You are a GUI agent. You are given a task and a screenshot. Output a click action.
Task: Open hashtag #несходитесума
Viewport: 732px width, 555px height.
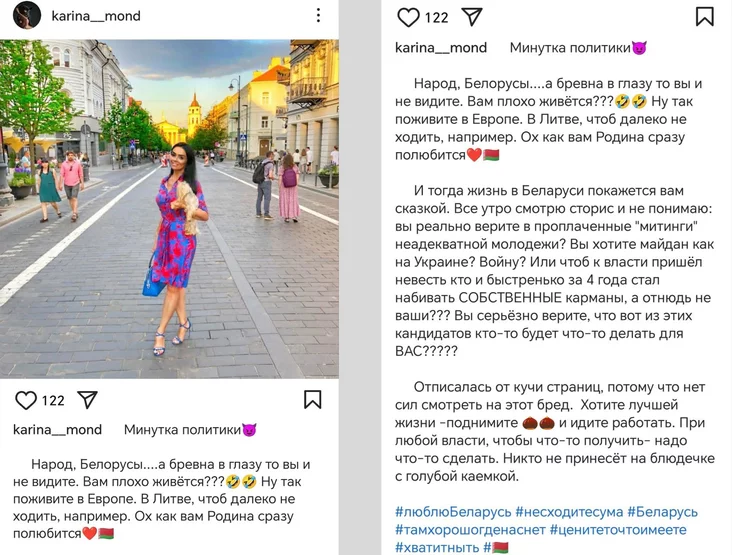pos(569,512)
